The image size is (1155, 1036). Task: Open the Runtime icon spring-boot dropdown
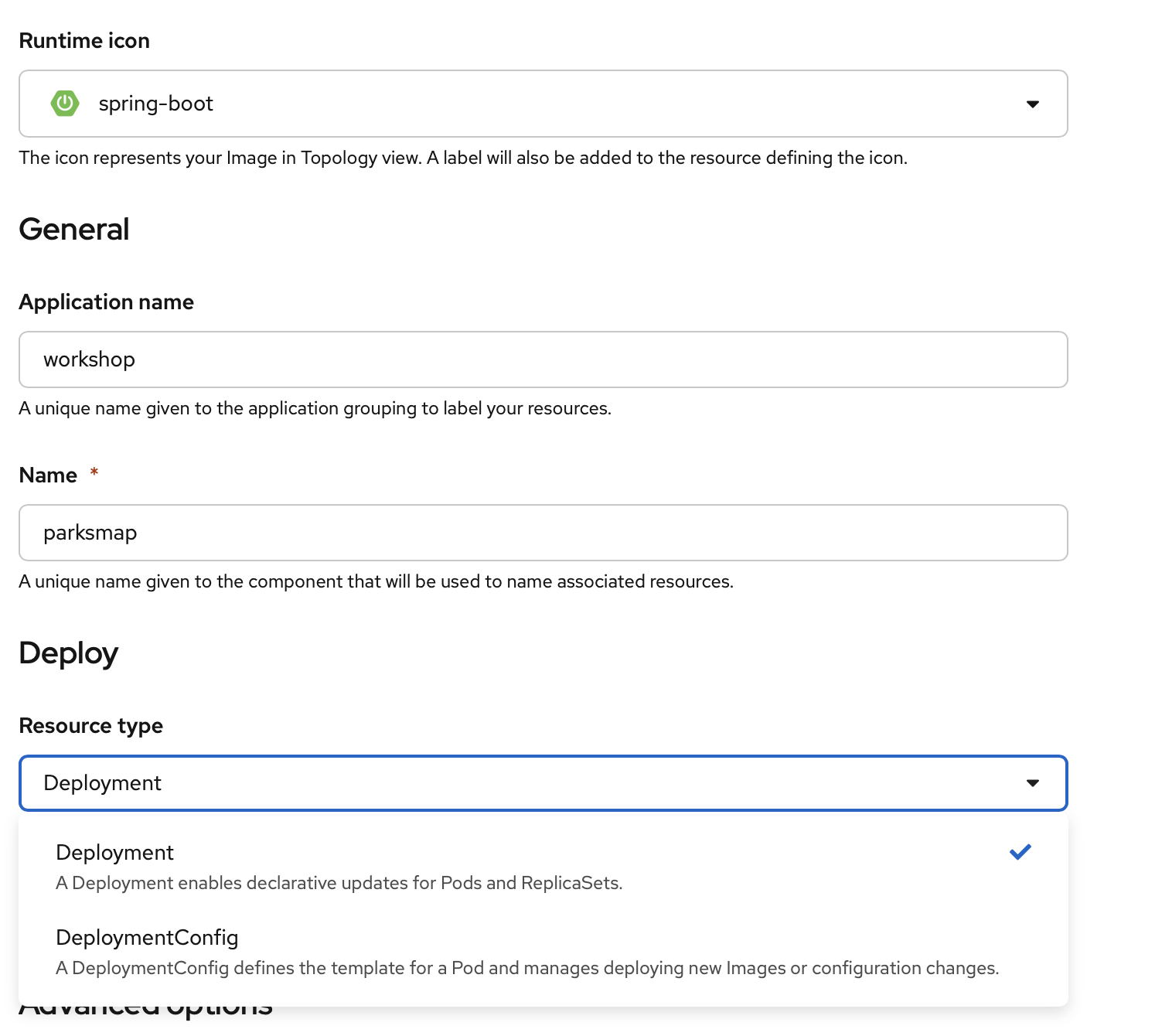click(x=543, y=104)
